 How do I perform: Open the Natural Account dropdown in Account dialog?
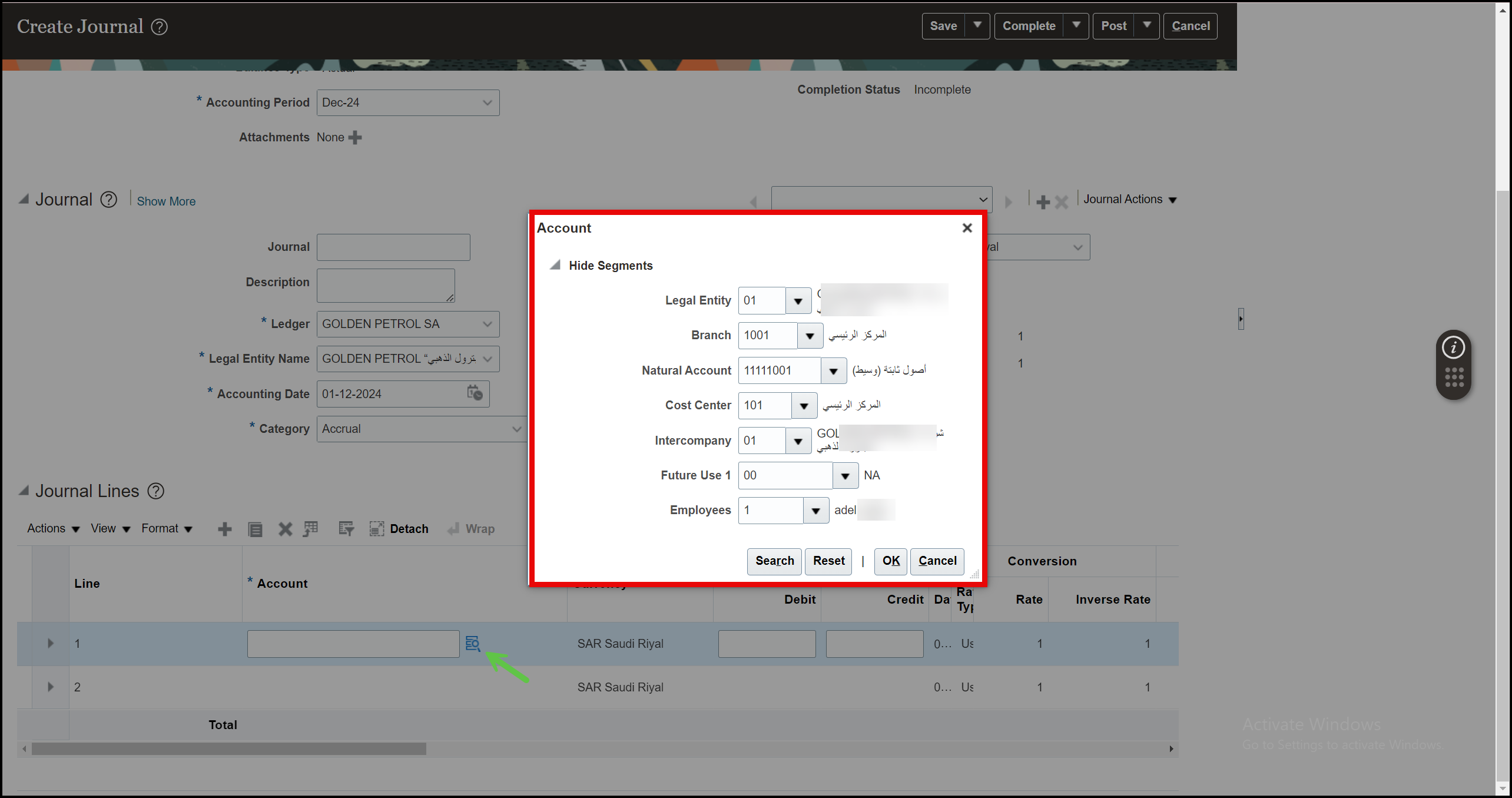tap(834, 370)
